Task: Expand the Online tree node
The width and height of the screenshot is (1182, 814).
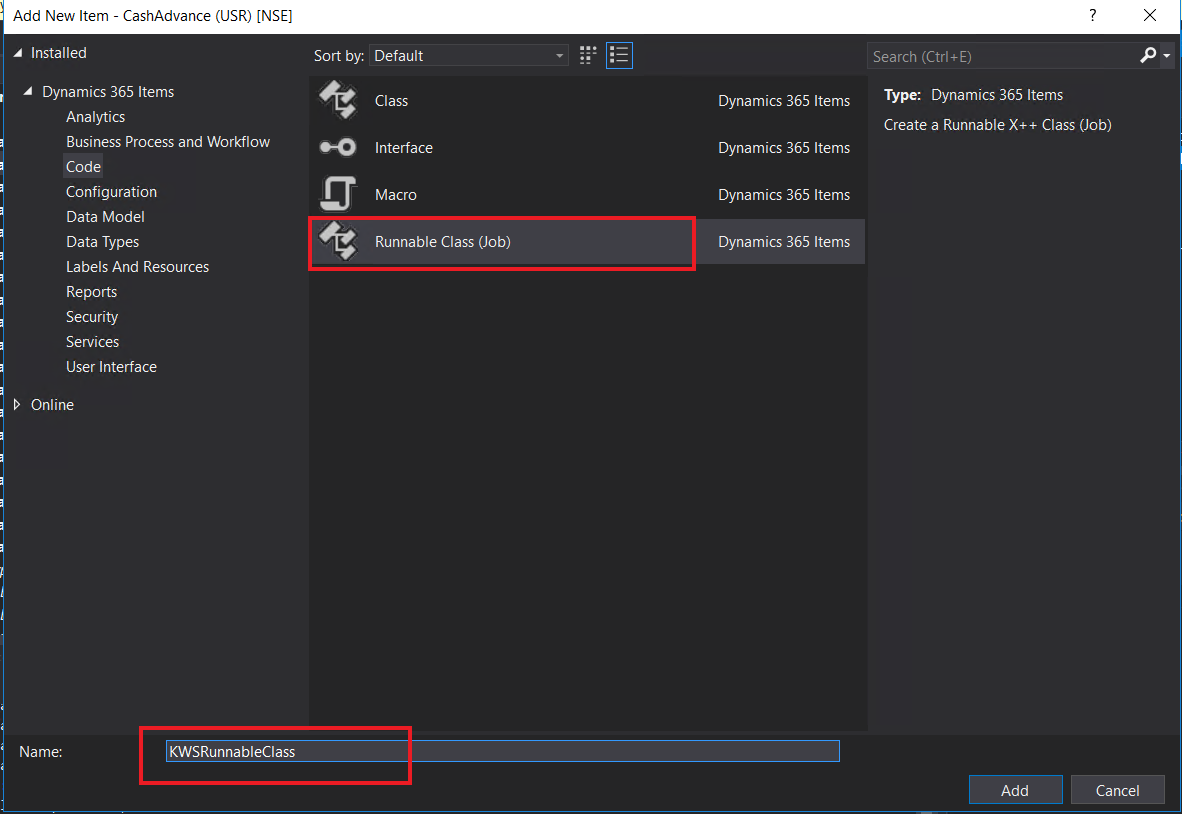Action: tap(17, 405)
